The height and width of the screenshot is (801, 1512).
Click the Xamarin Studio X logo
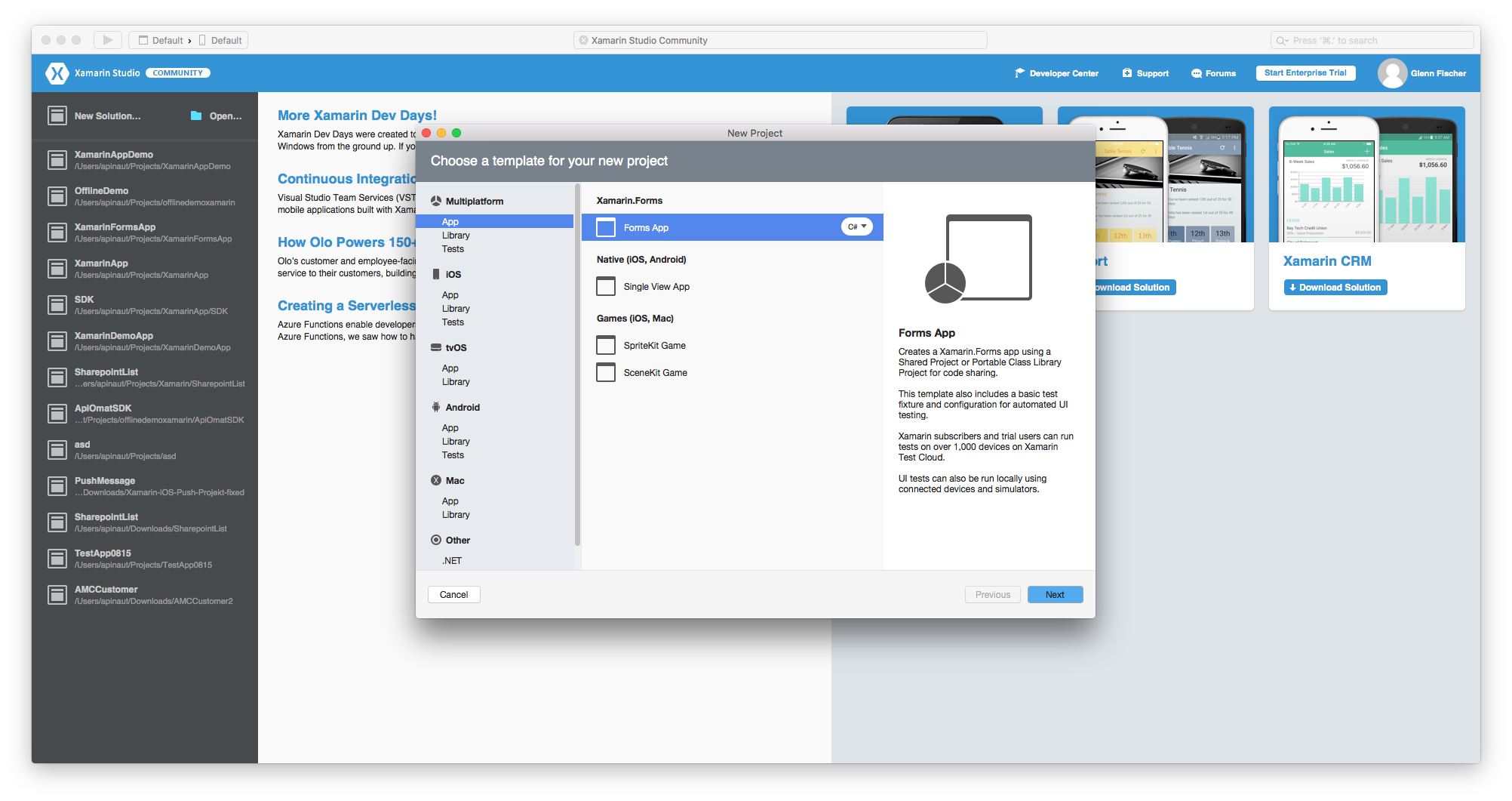coord(57,73)
